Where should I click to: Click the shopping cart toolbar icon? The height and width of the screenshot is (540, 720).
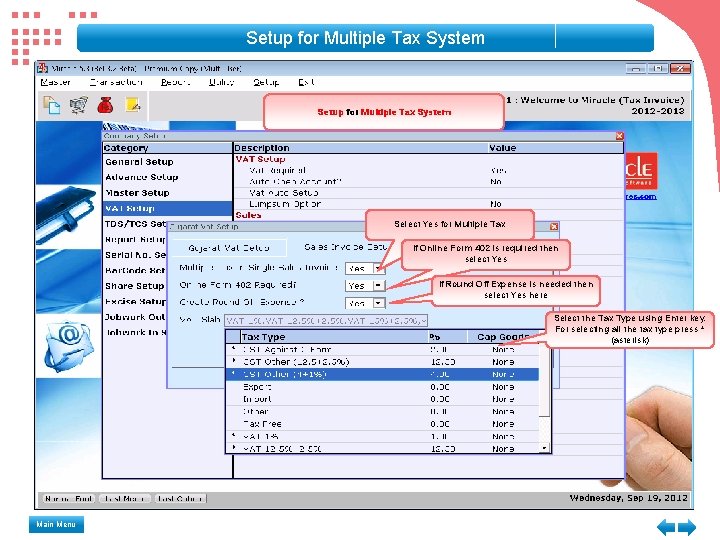pos(79,105)
